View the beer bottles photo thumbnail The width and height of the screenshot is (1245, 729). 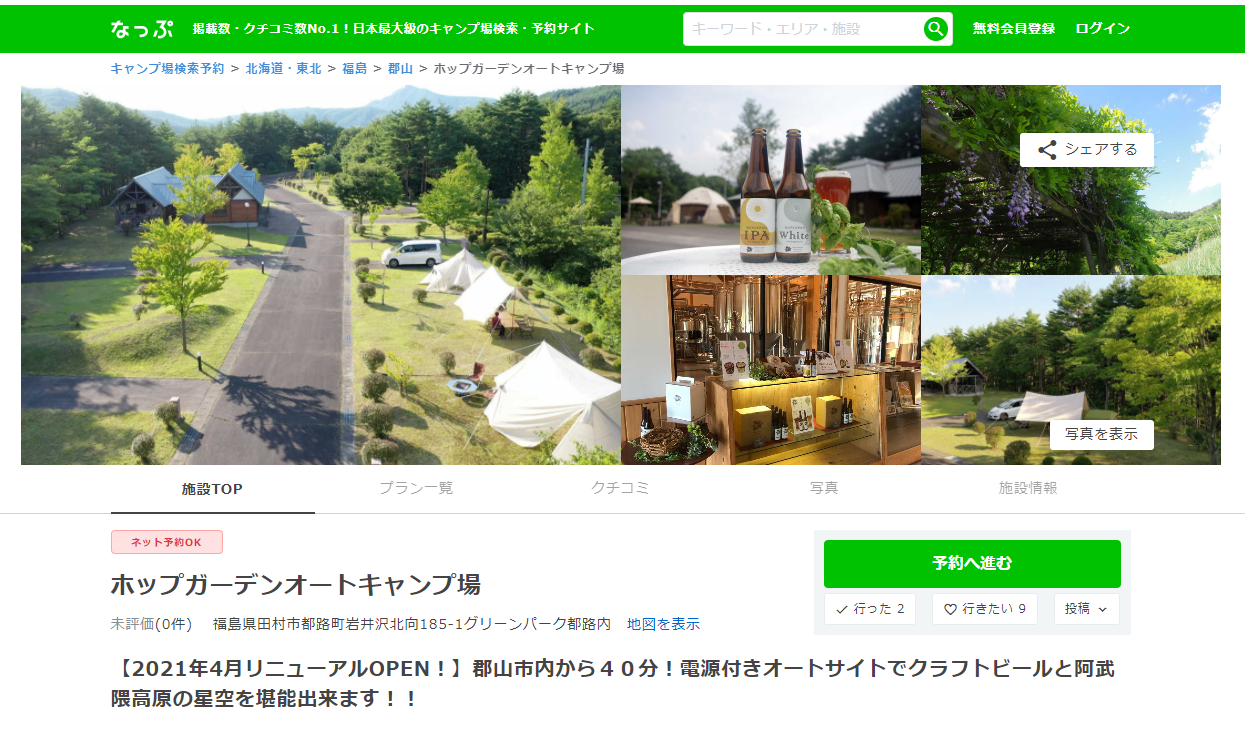771,180
